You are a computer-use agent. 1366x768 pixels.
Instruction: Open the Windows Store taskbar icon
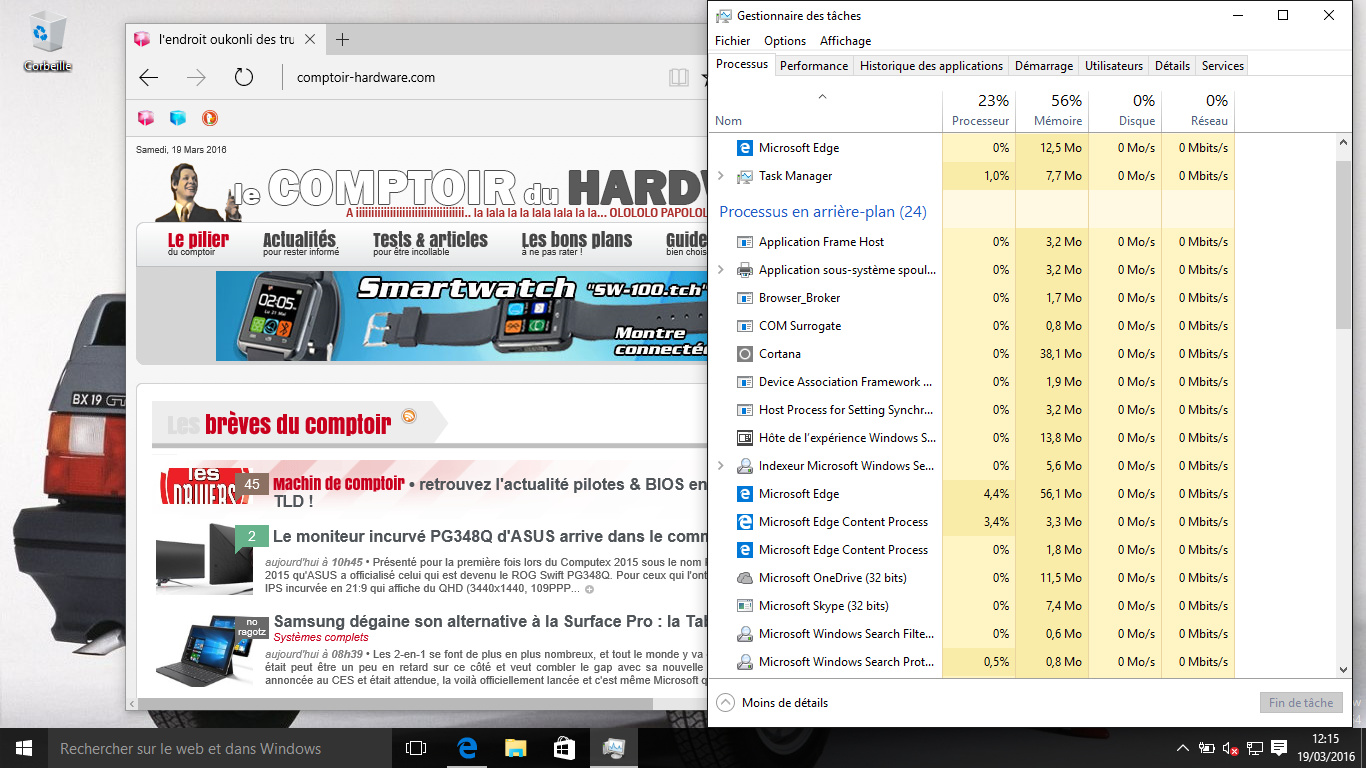coord(564,748)
